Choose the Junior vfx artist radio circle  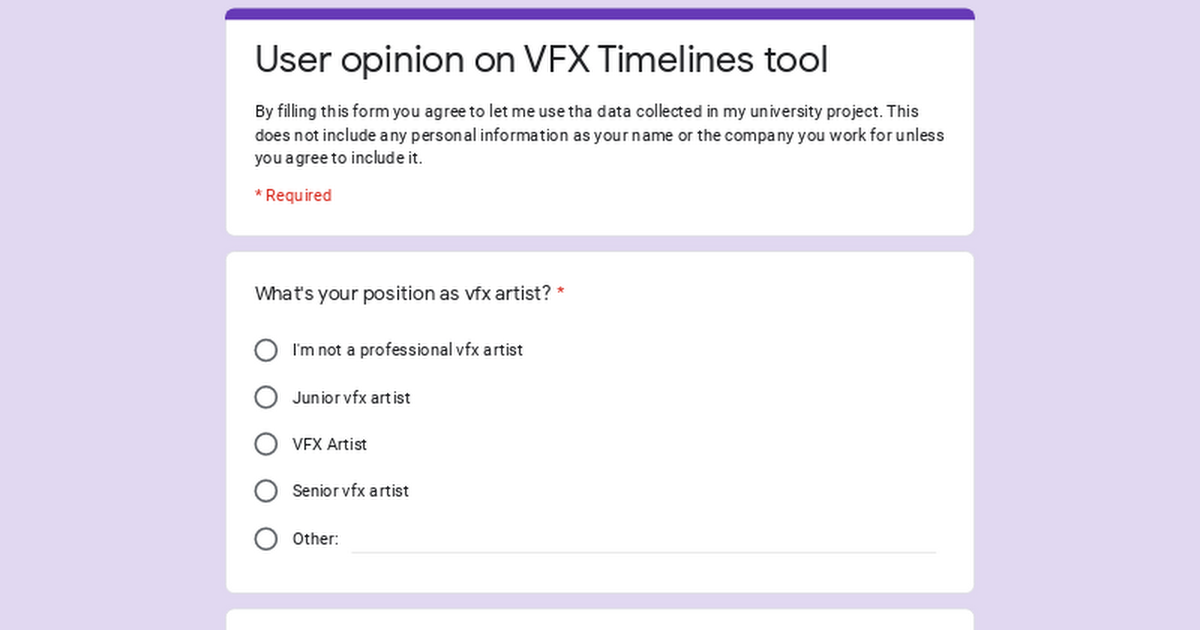(x=266, y=397)
